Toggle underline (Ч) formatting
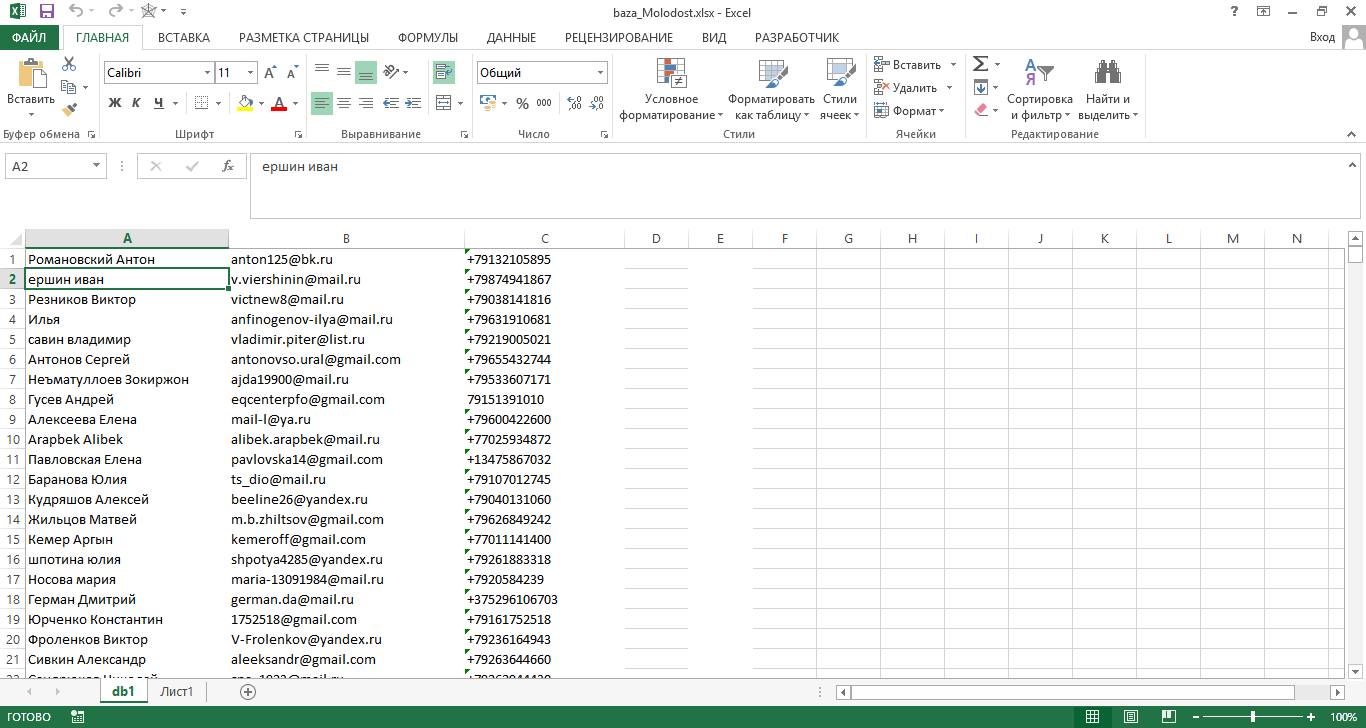Screen dimensions: 1366x728 point(159,103)
